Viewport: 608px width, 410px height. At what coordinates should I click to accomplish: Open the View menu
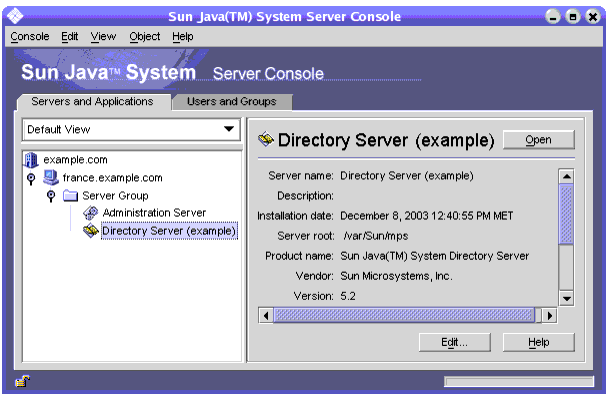[x=103, y=36]
